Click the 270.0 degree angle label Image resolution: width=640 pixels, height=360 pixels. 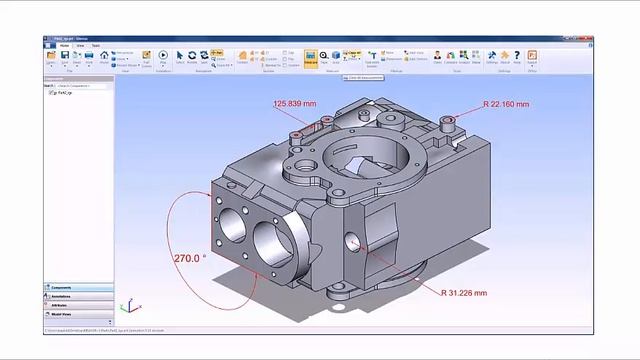pos(190,258)
